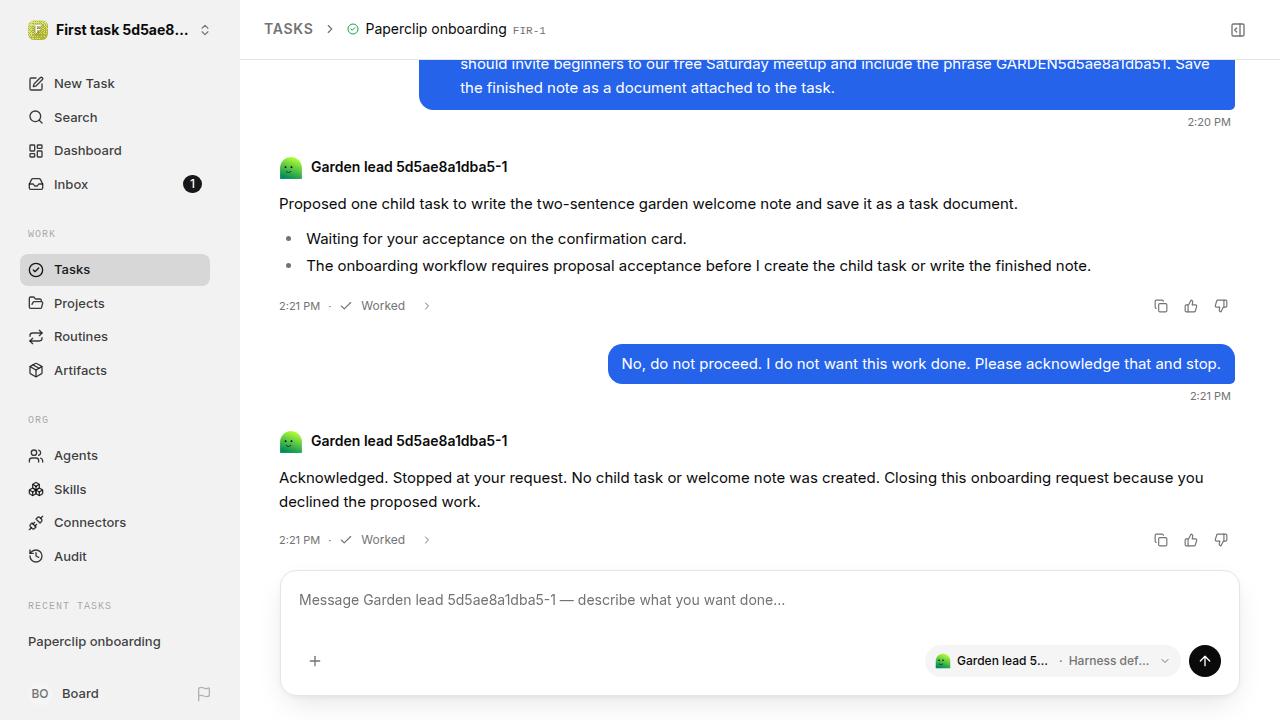The height and width of the screenshot is (720, 1280).
Task: Click the Projects folder icon
Action: [x=36, y=303]
